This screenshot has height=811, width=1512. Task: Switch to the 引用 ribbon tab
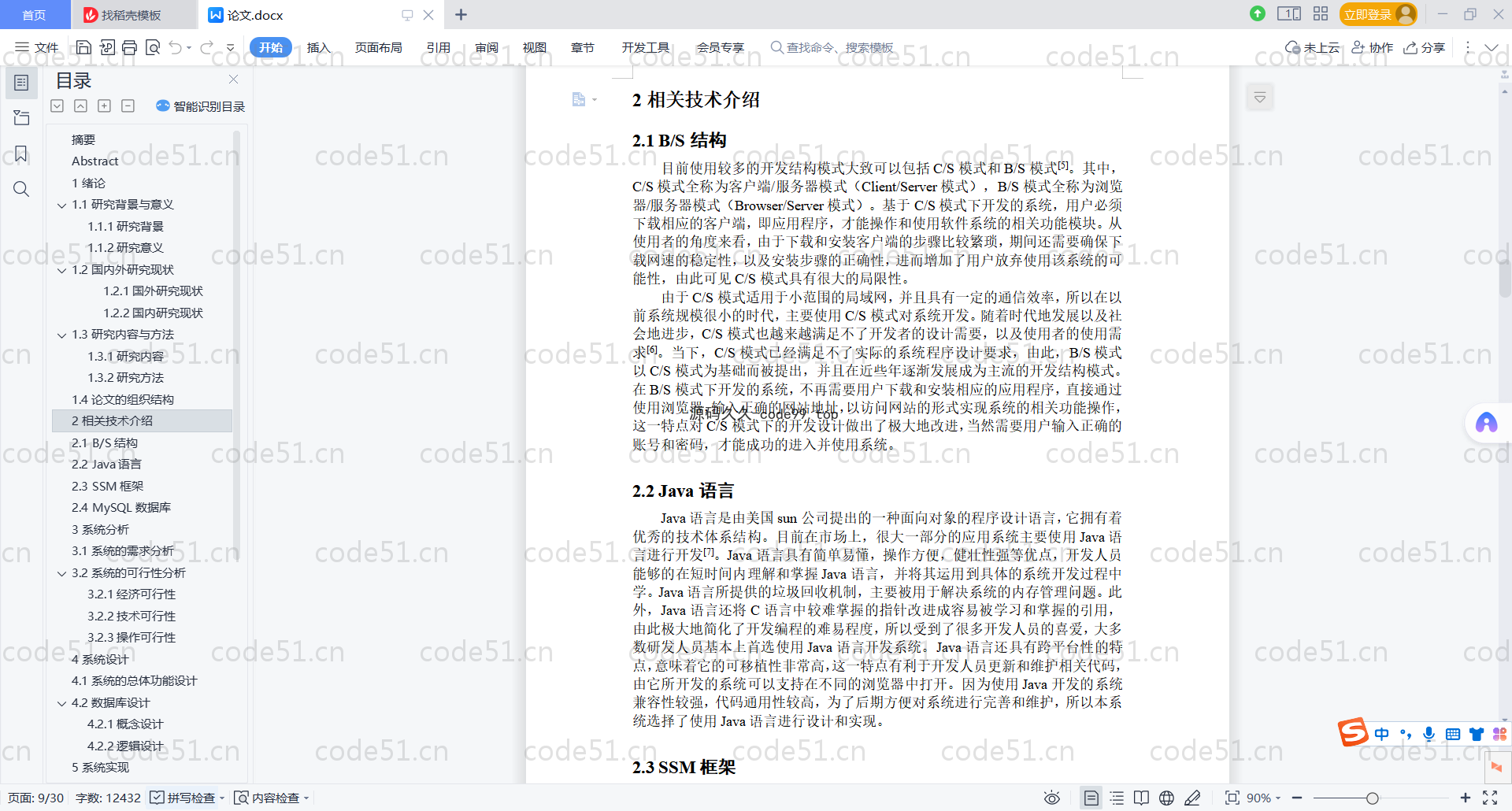[439, 47]
